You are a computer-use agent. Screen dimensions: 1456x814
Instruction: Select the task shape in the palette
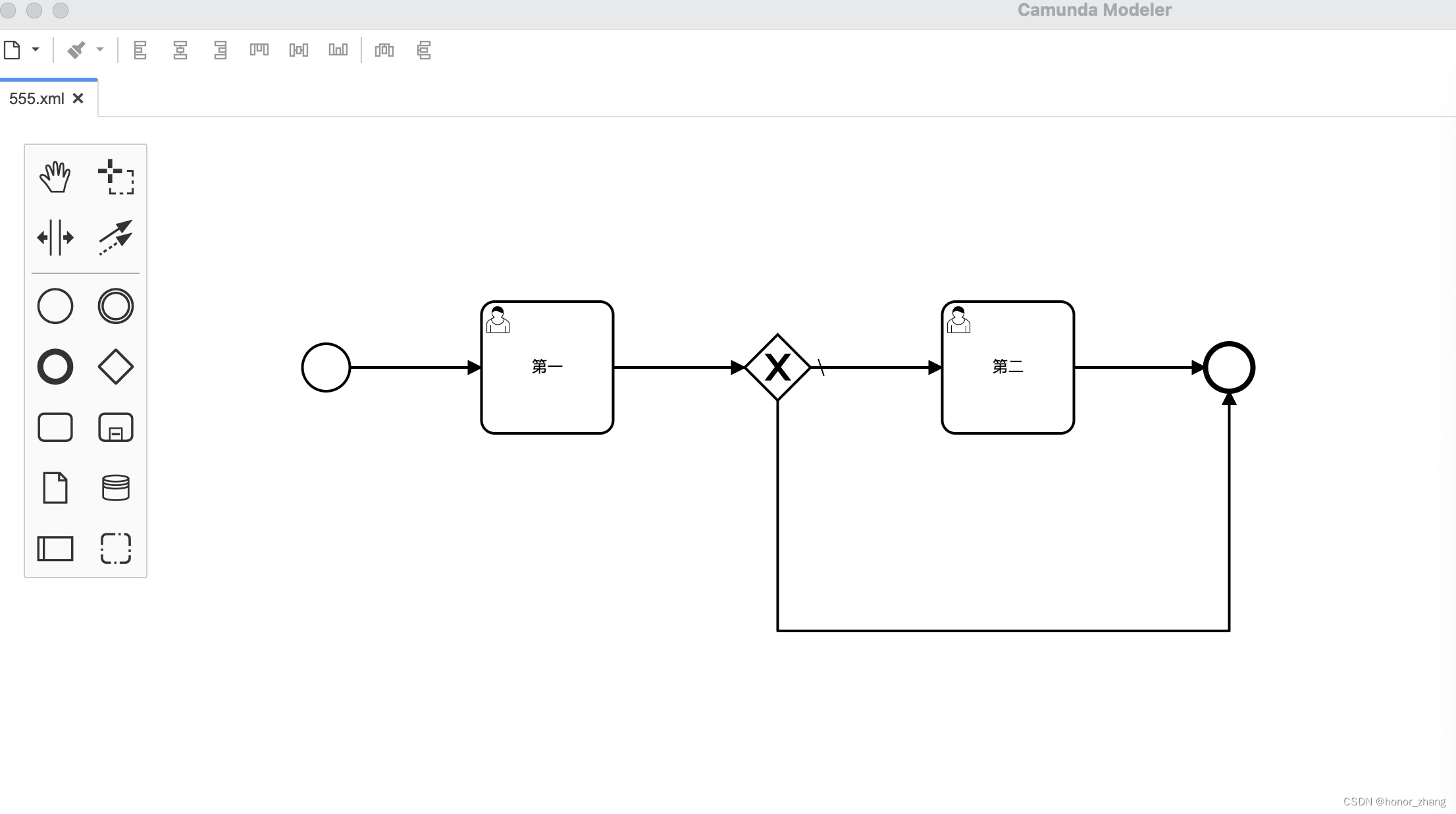click(55, 427)
